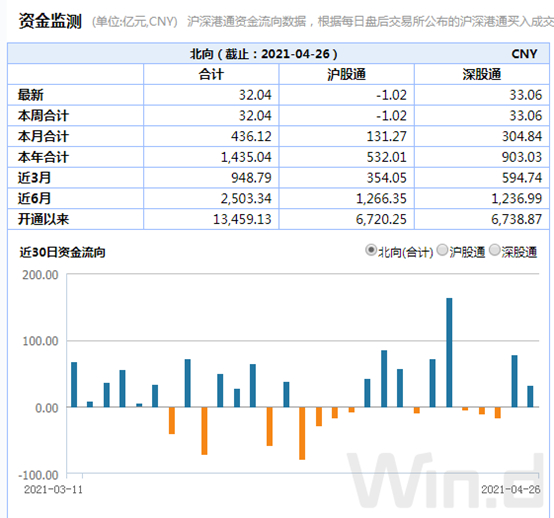The height and width of the screenshot is (518, 554).
Task: Click the 近30日资金流向 chart title
Action: 62,252
